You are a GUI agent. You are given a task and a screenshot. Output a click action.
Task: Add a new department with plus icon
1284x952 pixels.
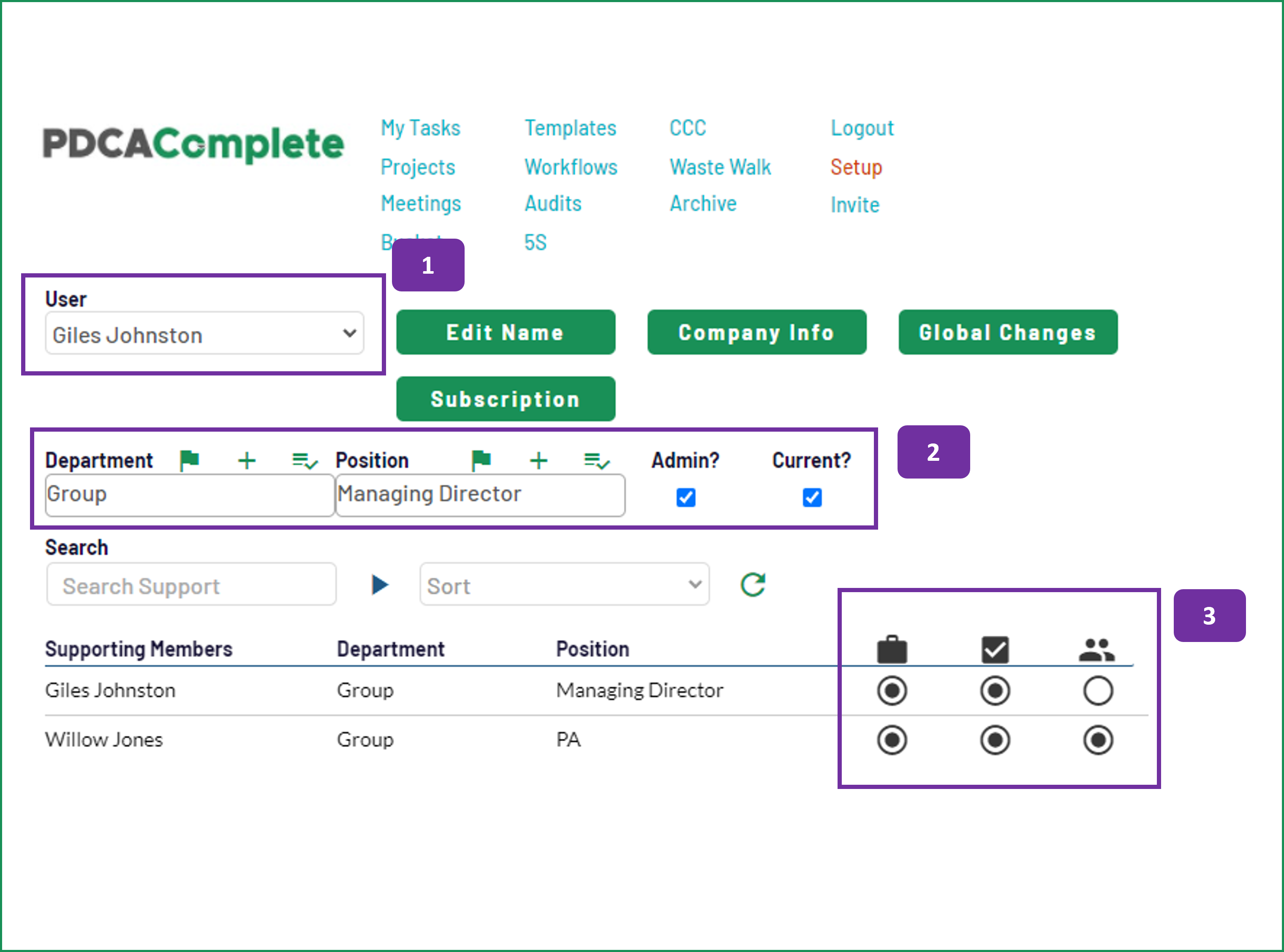tap(247, 460)
